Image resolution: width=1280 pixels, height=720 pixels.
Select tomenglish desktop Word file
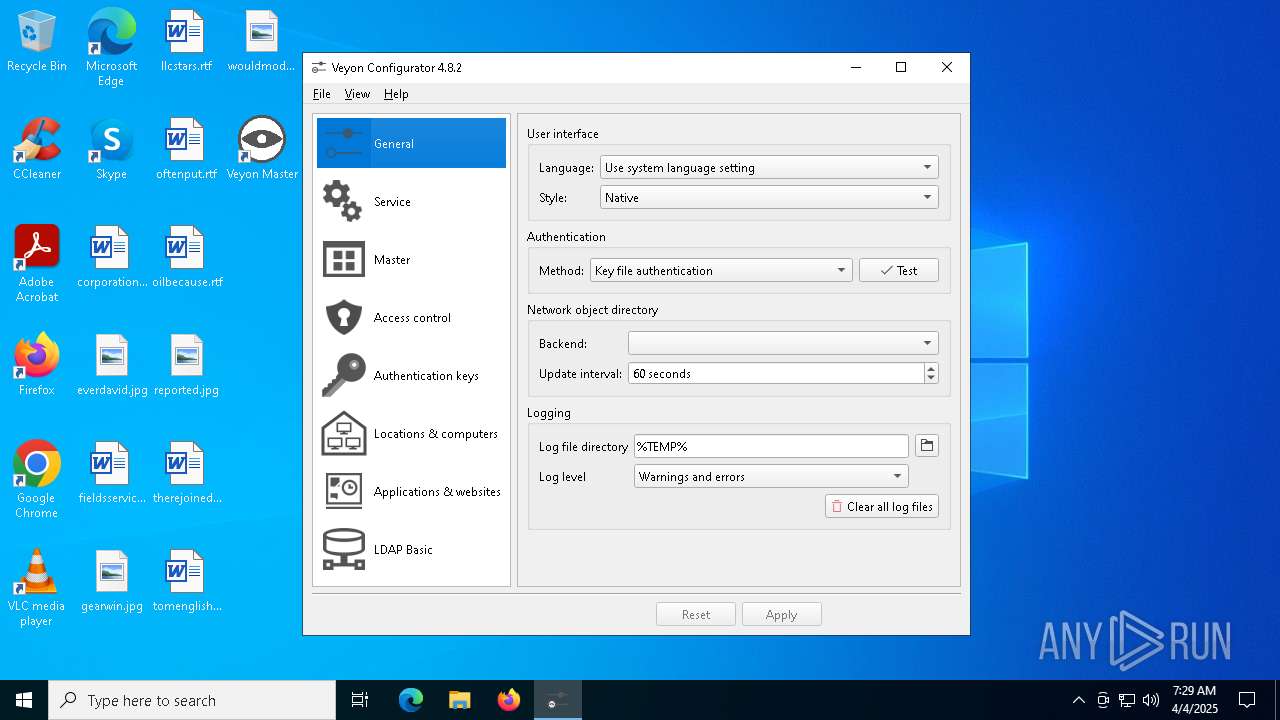[x=186, y=581]
